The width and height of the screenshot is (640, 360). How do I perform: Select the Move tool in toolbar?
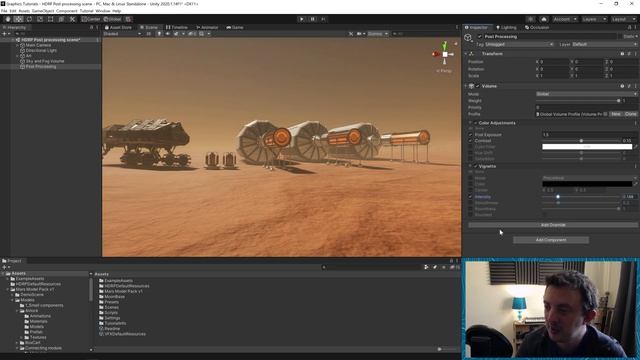(18, 19)
